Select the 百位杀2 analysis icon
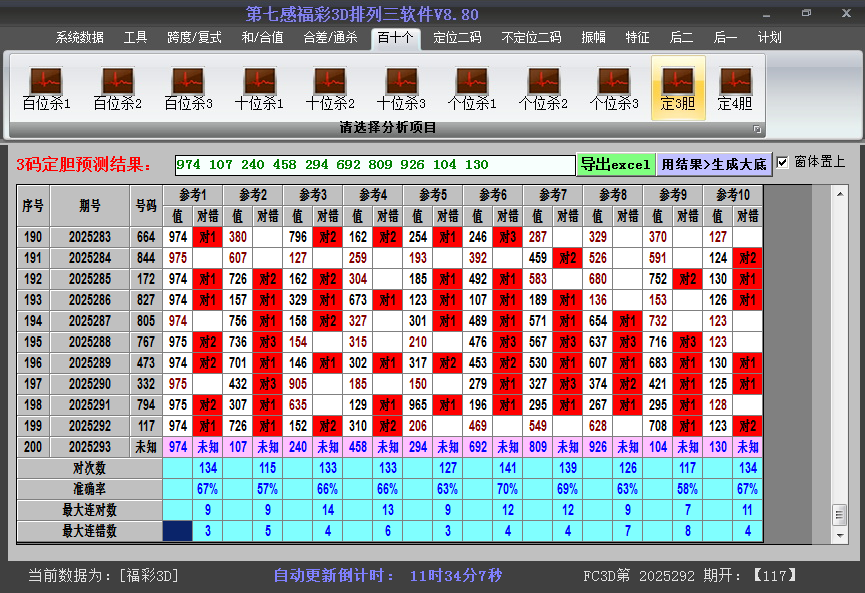 [117, 88]
